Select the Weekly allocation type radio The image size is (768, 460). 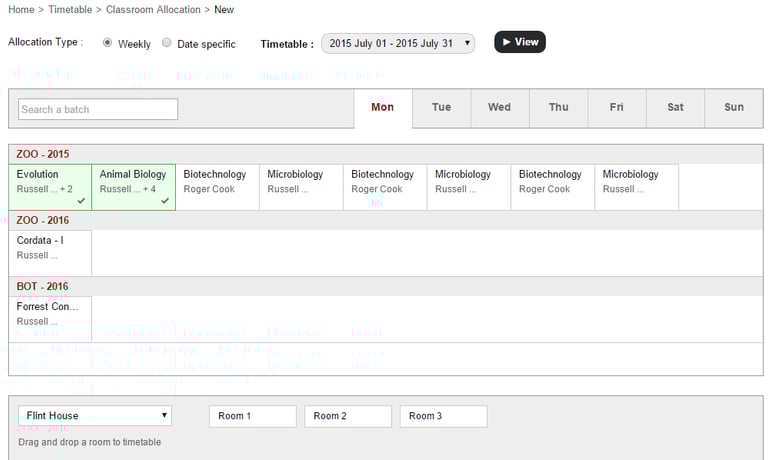(x=107, y=43)
